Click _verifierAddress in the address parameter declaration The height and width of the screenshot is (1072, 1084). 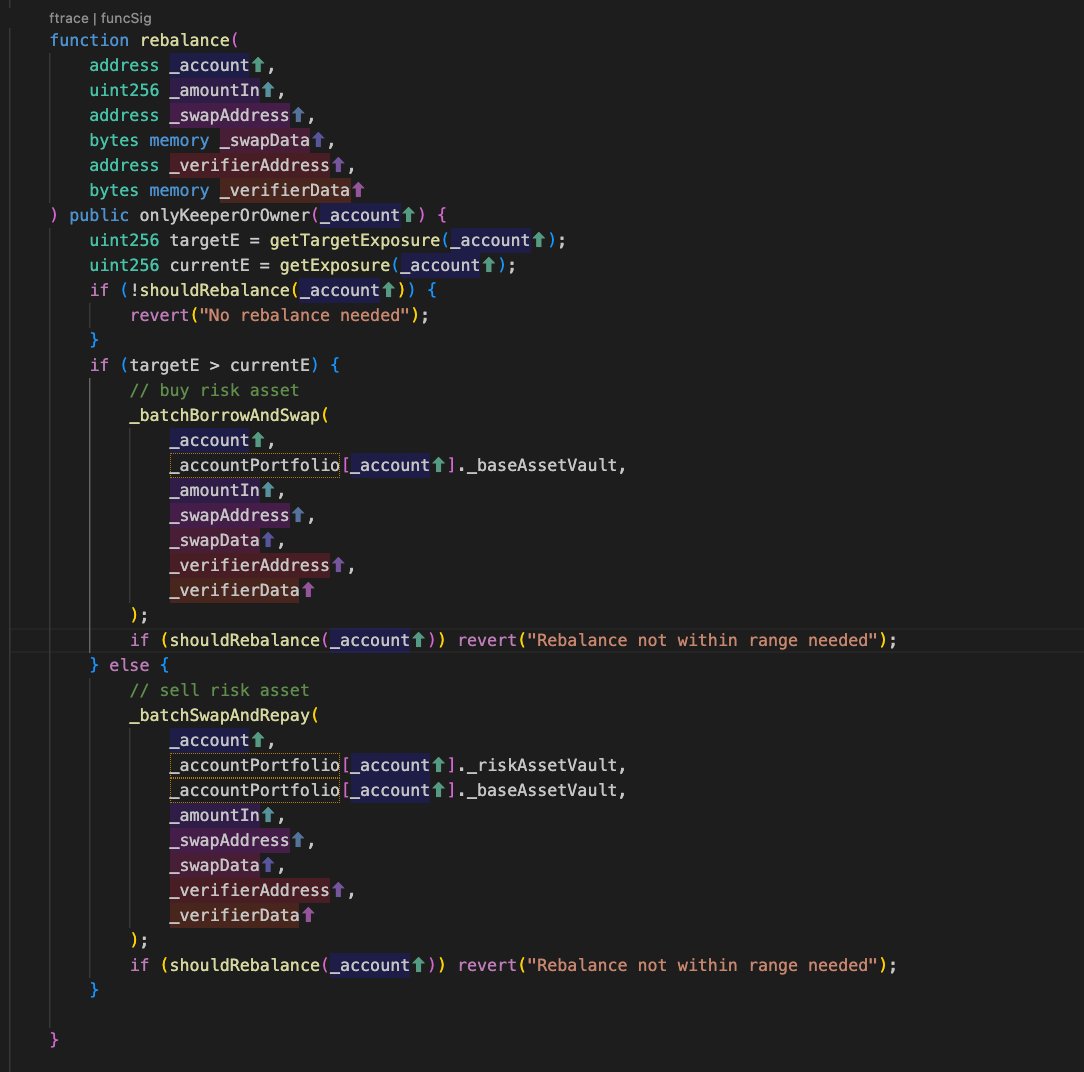tap(250, 165)
